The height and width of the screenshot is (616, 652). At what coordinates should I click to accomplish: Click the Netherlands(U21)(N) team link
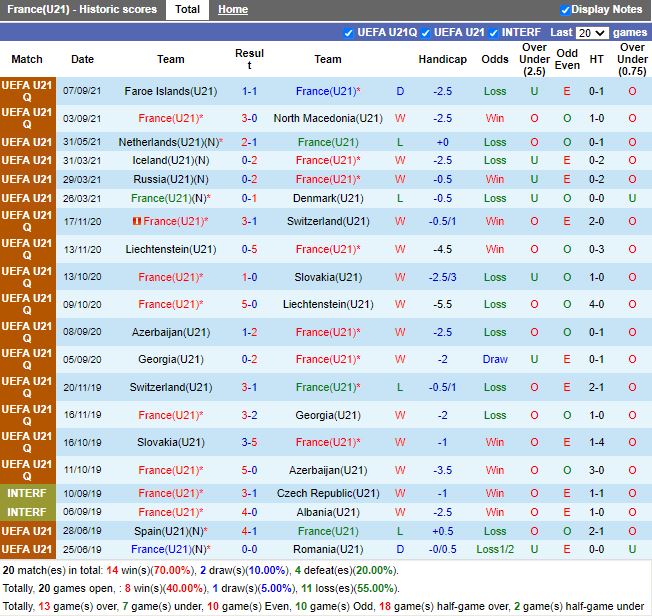tap(171, 142)
